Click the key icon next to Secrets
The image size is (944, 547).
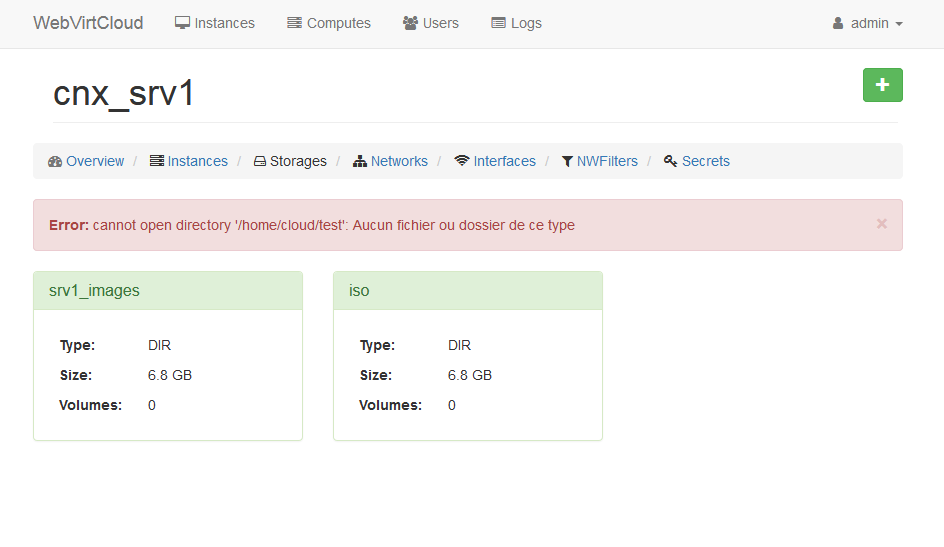670,161
